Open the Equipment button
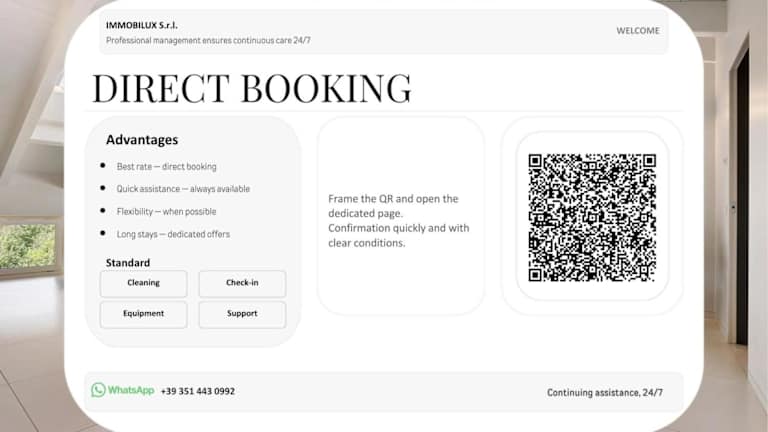The image size is (768, 432). [143, 314]
